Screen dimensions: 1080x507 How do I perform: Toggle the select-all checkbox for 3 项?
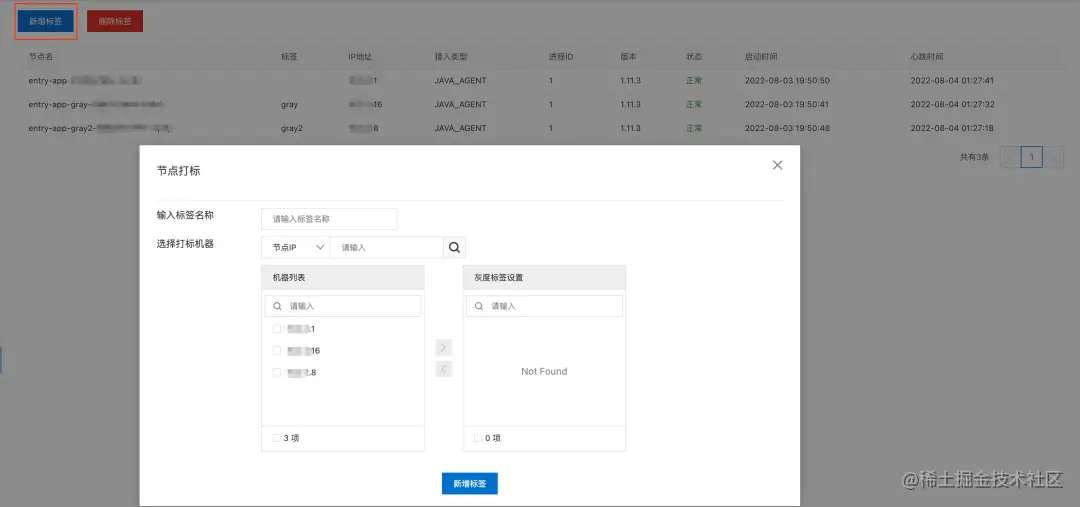point(276,438)
